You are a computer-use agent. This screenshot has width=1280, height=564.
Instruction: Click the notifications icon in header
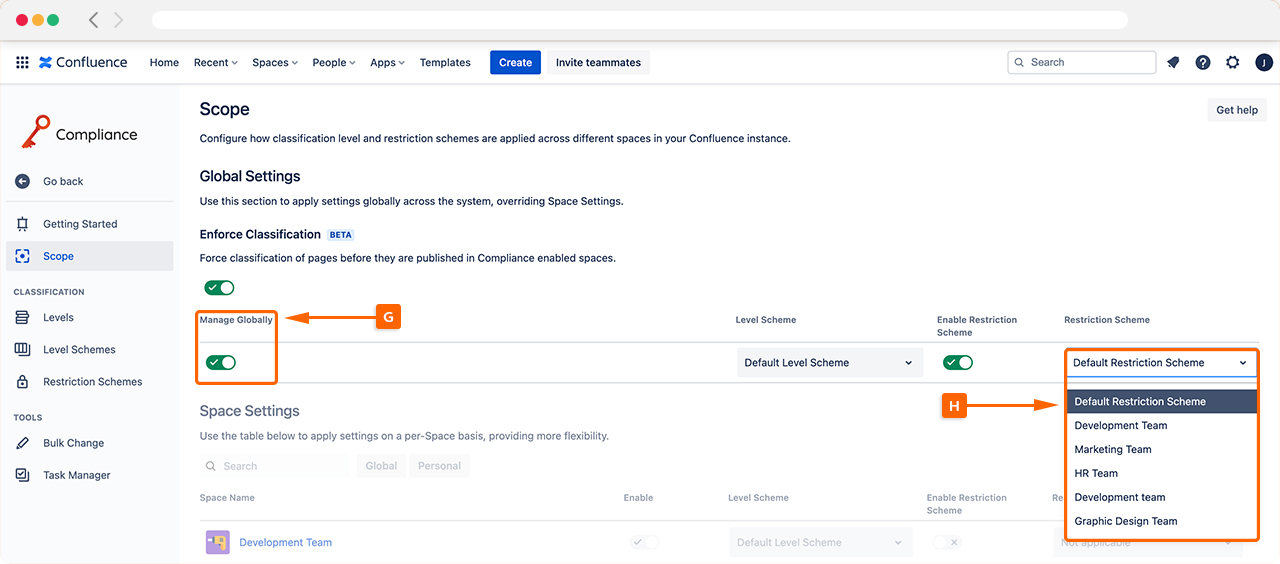[1173, 62]
